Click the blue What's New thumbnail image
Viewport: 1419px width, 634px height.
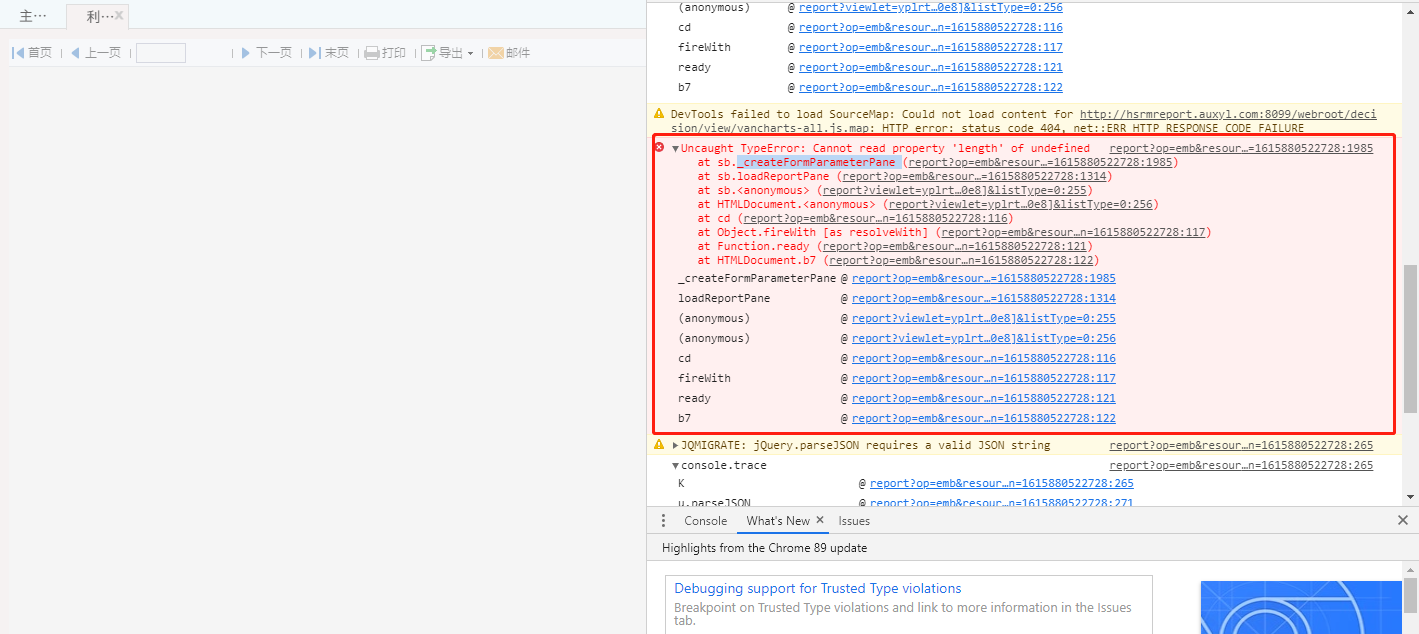(x=1300, y=607)
